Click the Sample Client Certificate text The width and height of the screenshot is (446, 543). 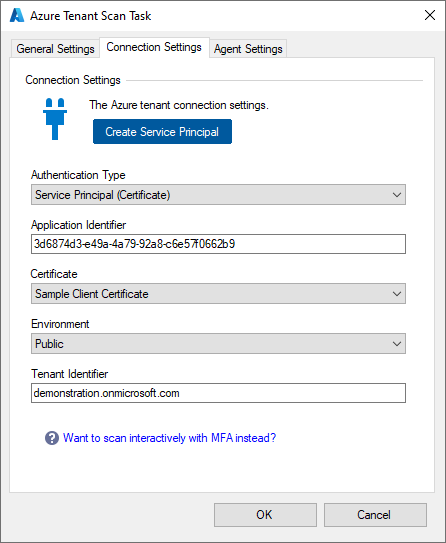pos(92,294)
